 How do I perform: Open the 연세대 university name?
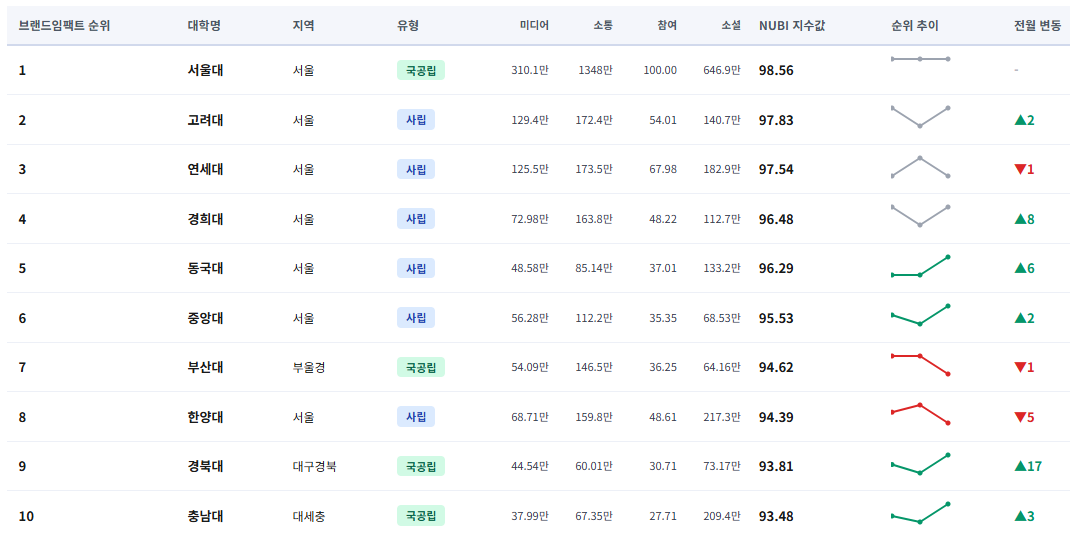pyautogui.click(x=205, y=169)
